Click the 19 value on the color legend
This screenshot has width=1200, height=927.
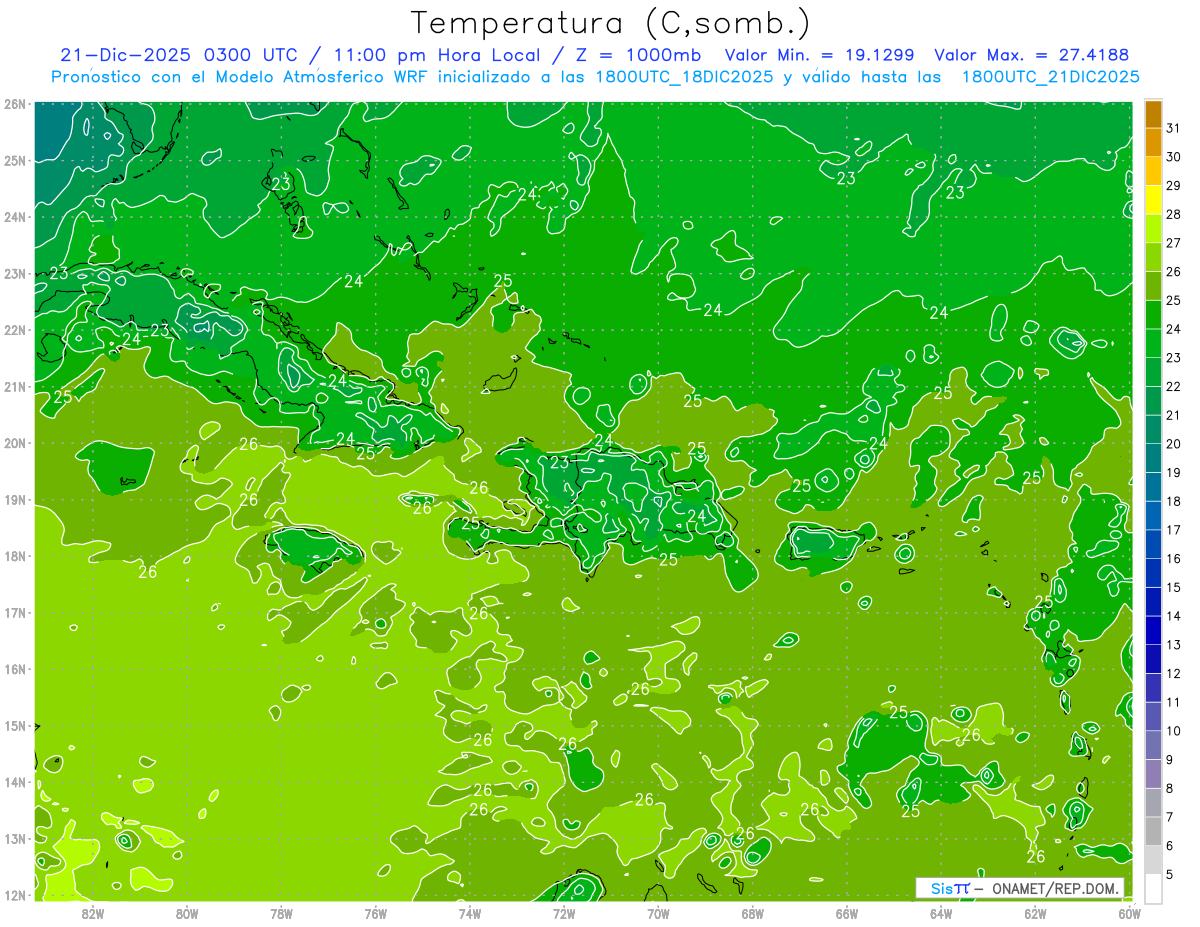1173,472
